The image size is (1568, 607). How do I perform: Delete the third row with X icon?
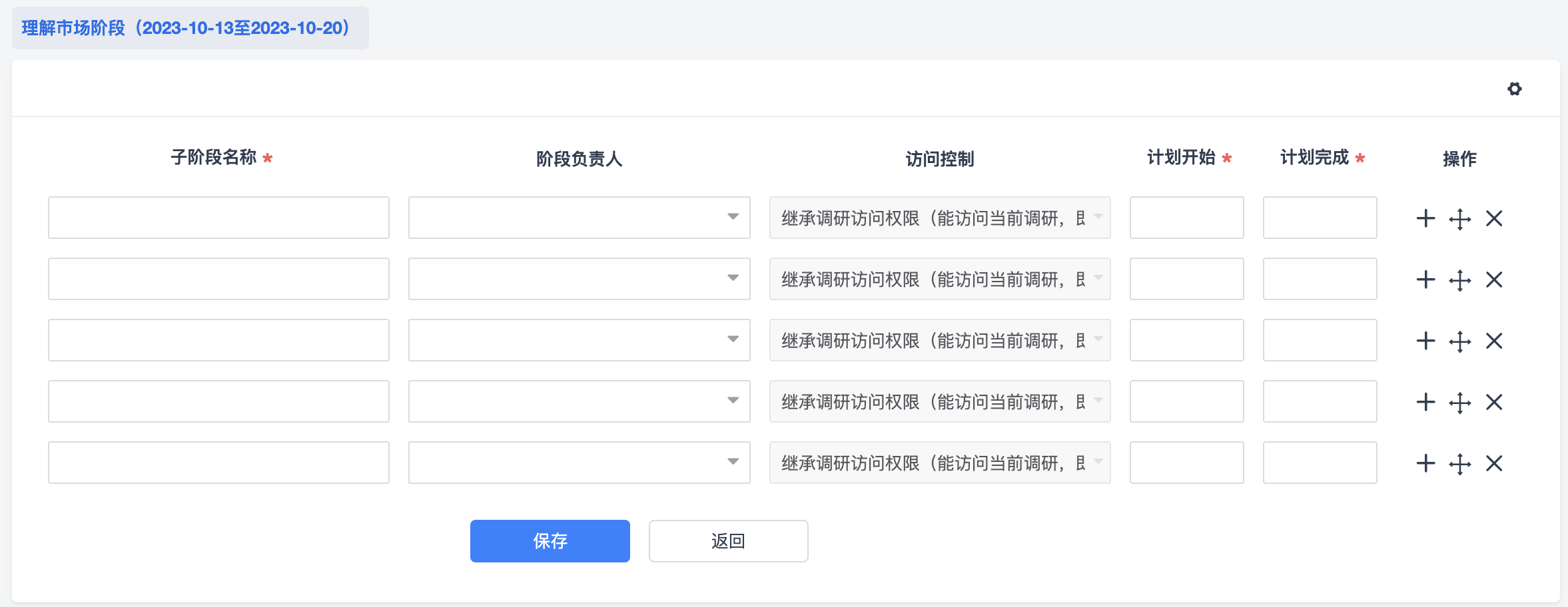(x=1494, y=341)
